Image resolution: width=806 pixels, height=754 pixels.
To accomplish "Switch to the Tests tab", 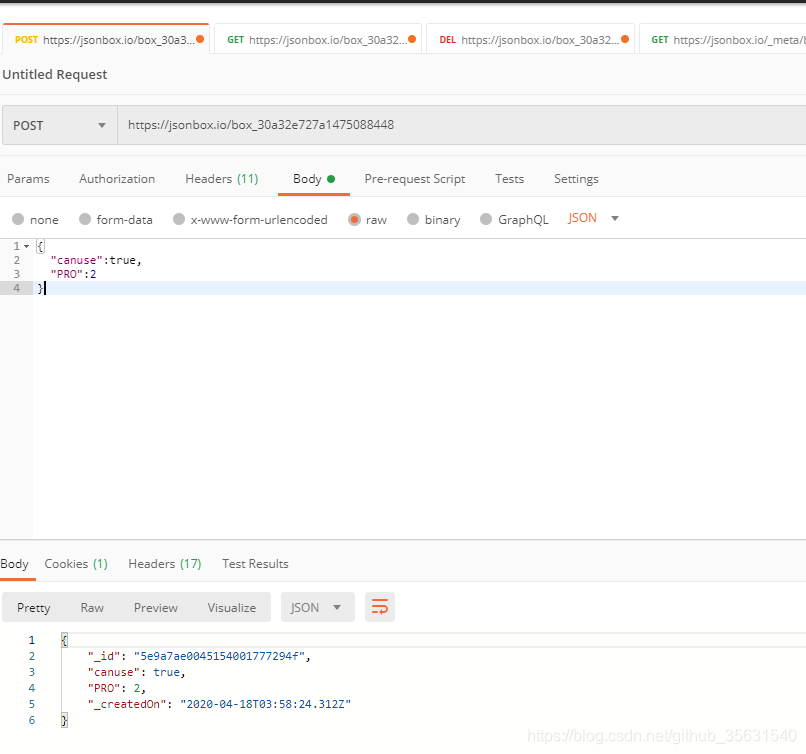I will [x=509, y=179].
